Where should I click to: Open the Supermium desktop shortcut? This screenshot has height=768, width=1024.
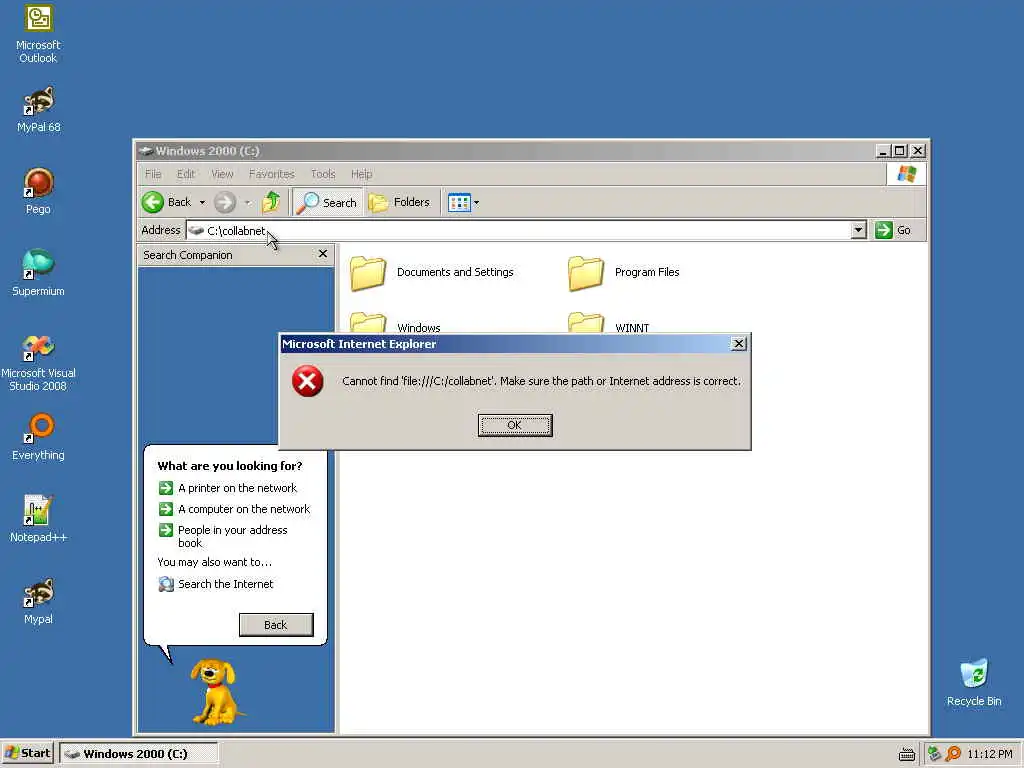click(38, 273)
